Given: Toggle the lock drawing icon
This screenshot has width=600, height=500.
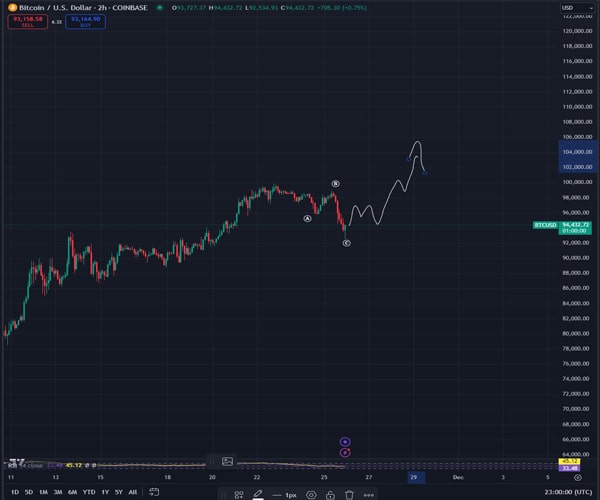Looking at the screenshot, I should tap(330, 495).
